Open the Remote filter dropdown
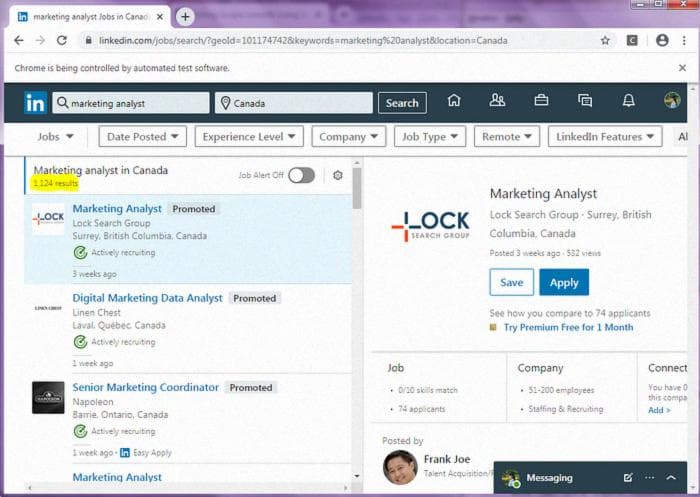Viewport: 700px width, 497px height. tap(507, 137)
